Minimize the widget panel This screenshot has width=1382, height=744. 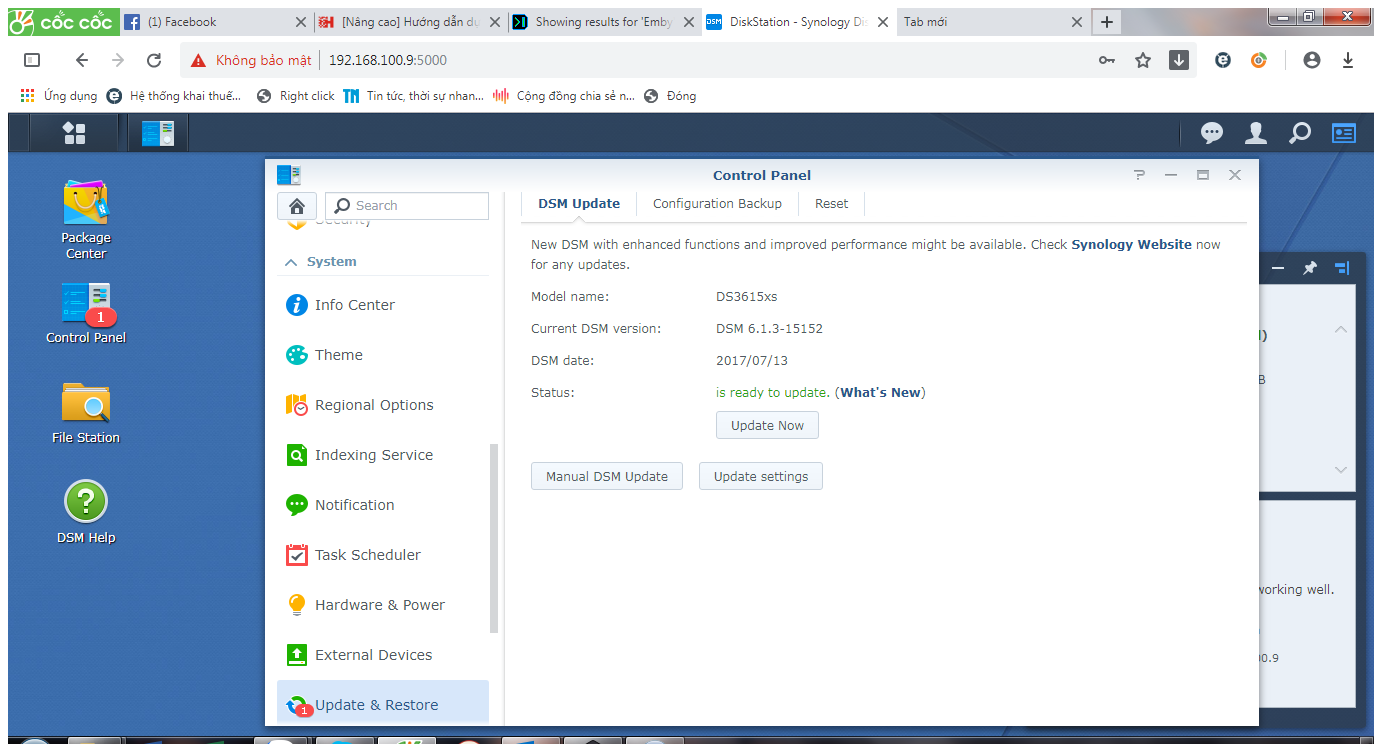point(1278,268)
